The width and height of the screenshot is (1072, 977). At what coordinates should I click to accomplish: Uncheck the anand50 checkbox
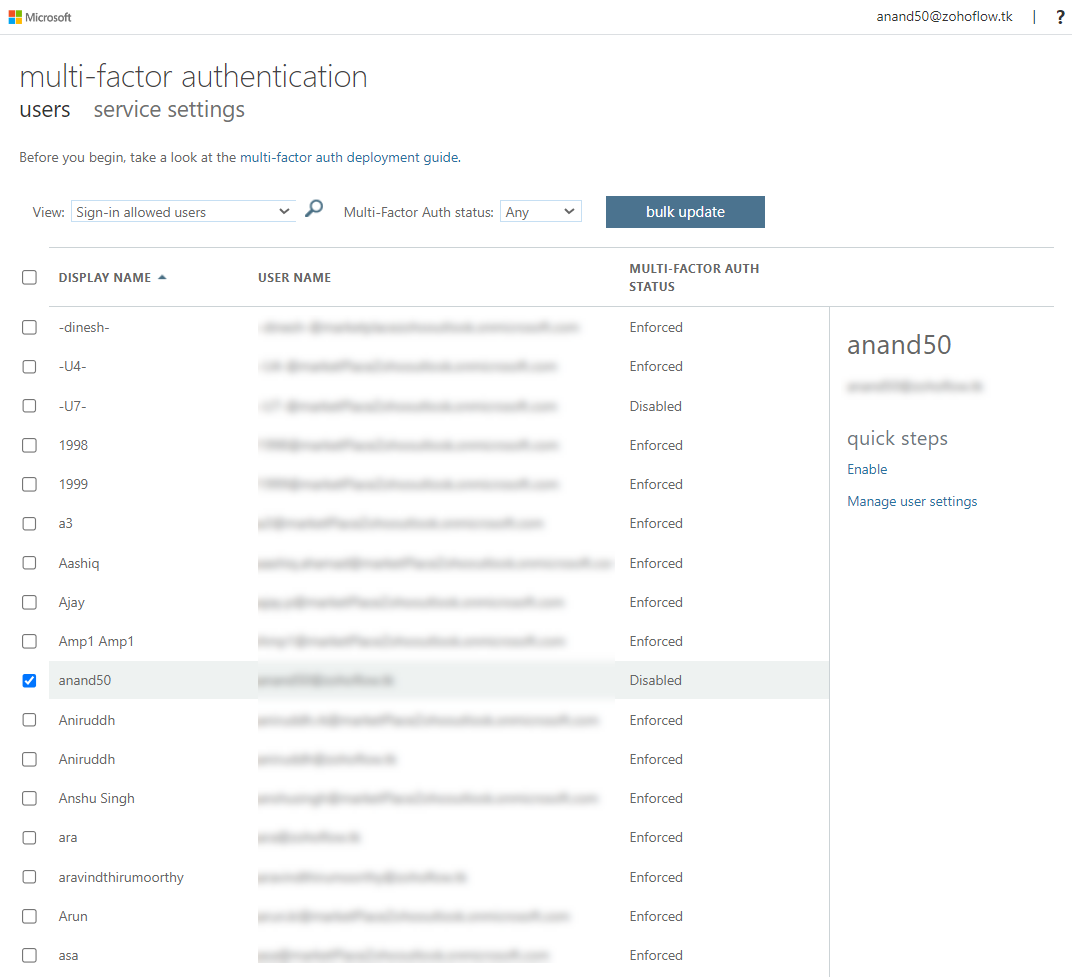click(x=29, y=680)
